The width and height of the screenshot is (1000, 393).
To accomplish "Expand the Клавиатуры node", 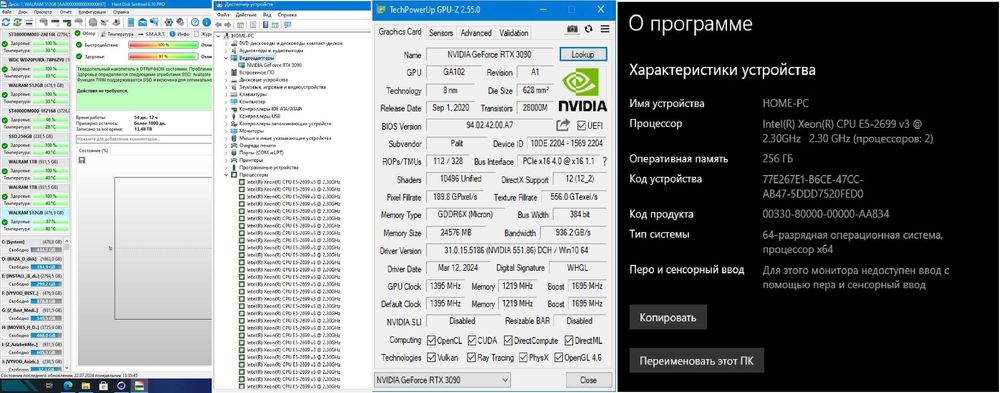I will 226,94.
